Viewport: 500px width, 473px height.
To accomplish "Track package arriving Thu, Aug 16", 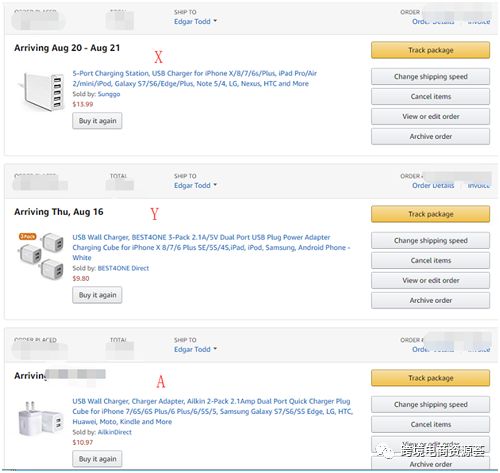I will (x=430, y=214).
